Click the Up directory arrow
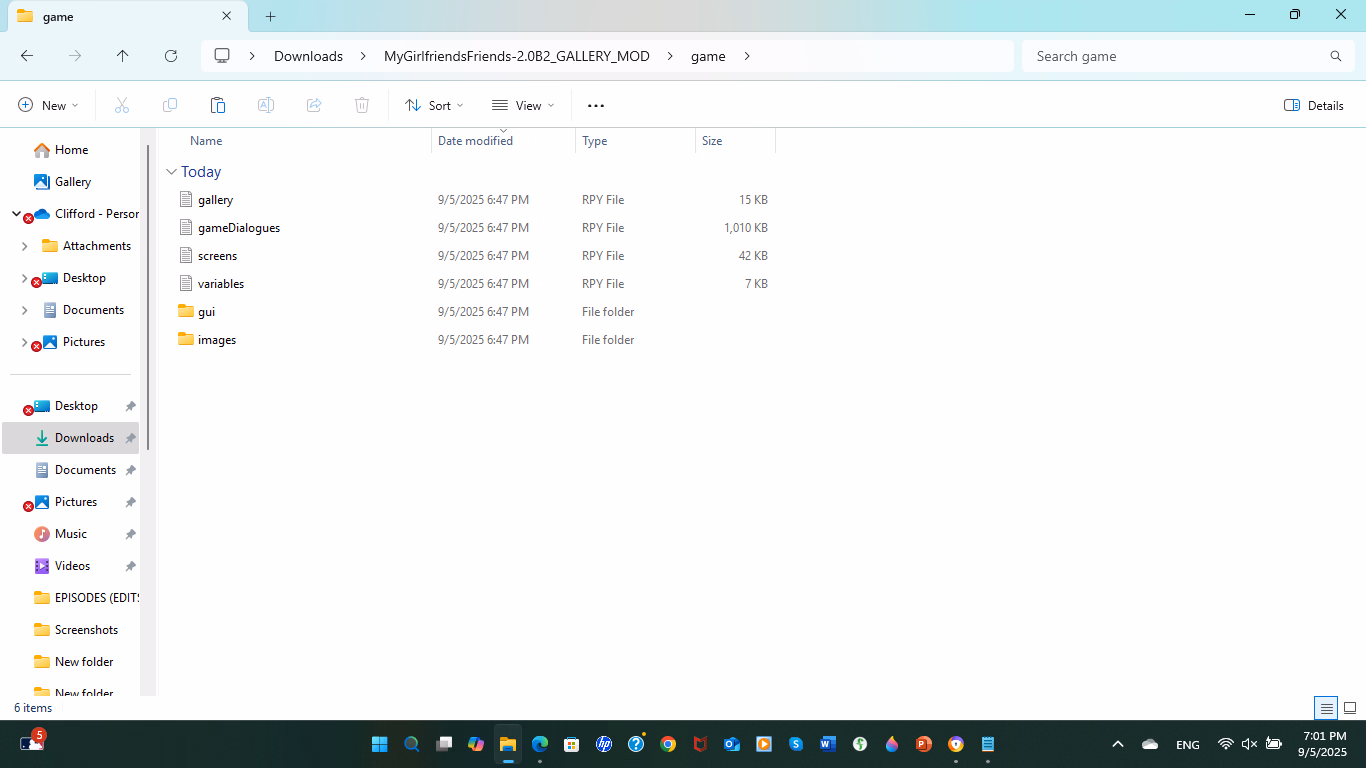Screen dimensions: 1366x768 coord(123,56)
